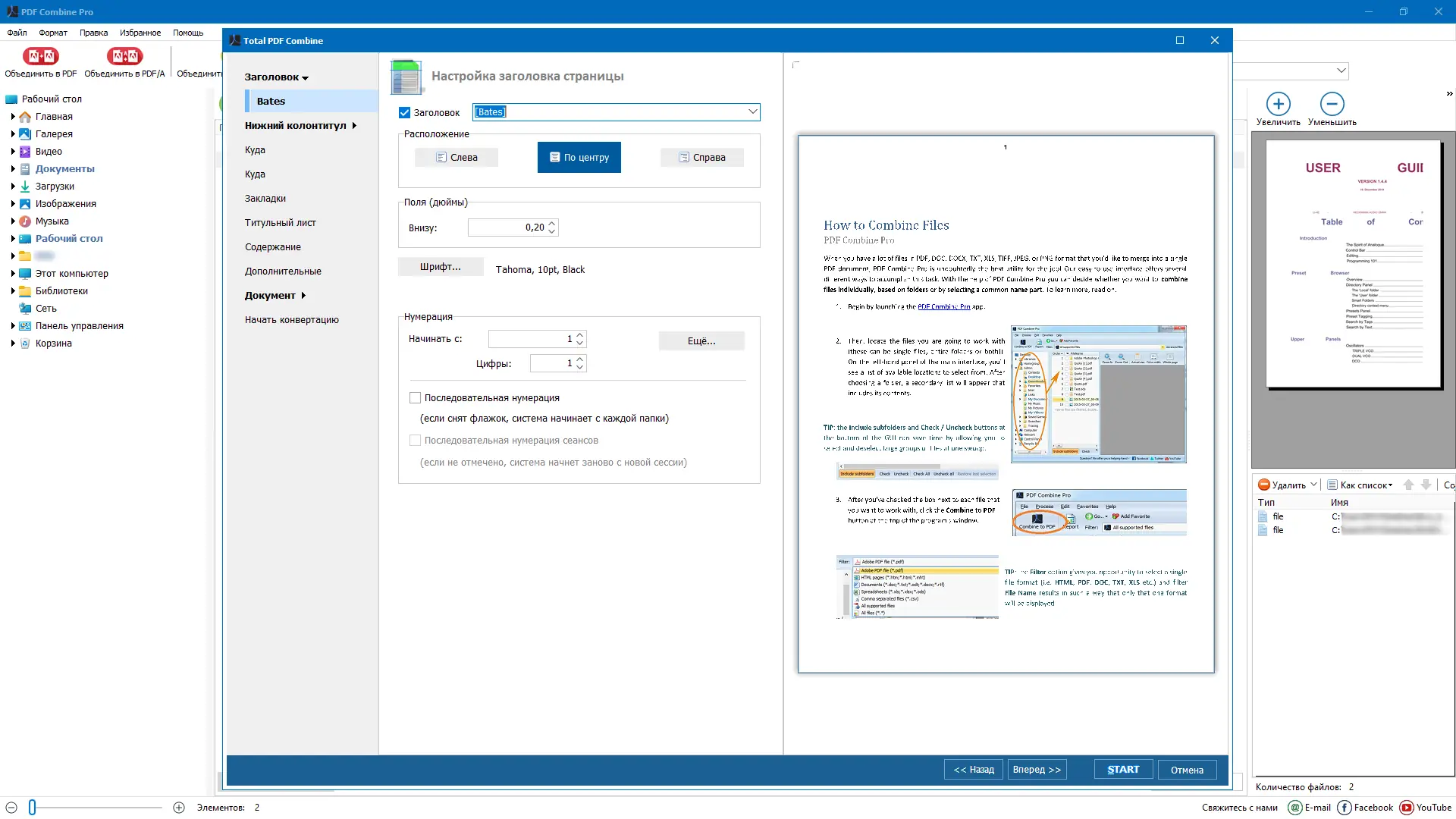Click the zoom slider handle in status bar
This screenshot has width=1456, height=819.
point(33,808)
